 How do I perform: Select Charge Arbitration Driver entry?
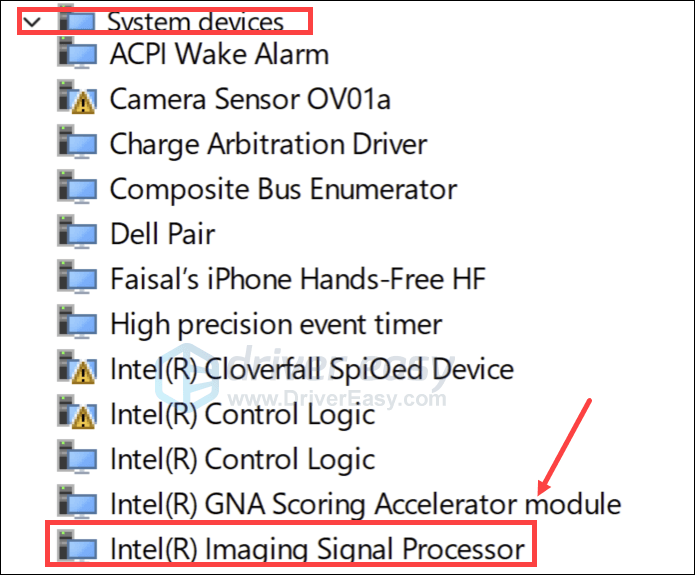(x=268, y=143)
